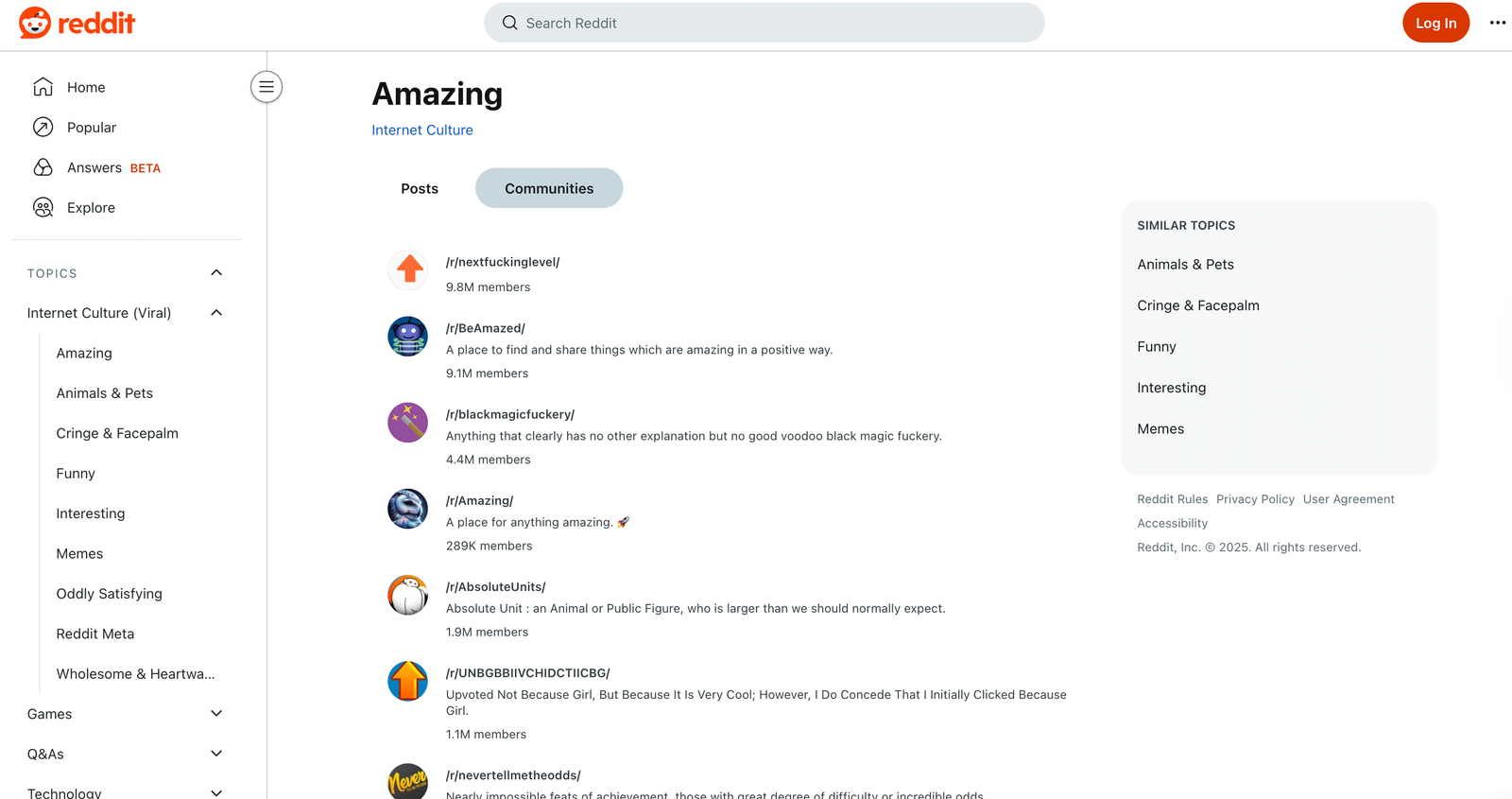Open the three-dot more options menu
The image size is (1512, 799).
point(1497,23)
